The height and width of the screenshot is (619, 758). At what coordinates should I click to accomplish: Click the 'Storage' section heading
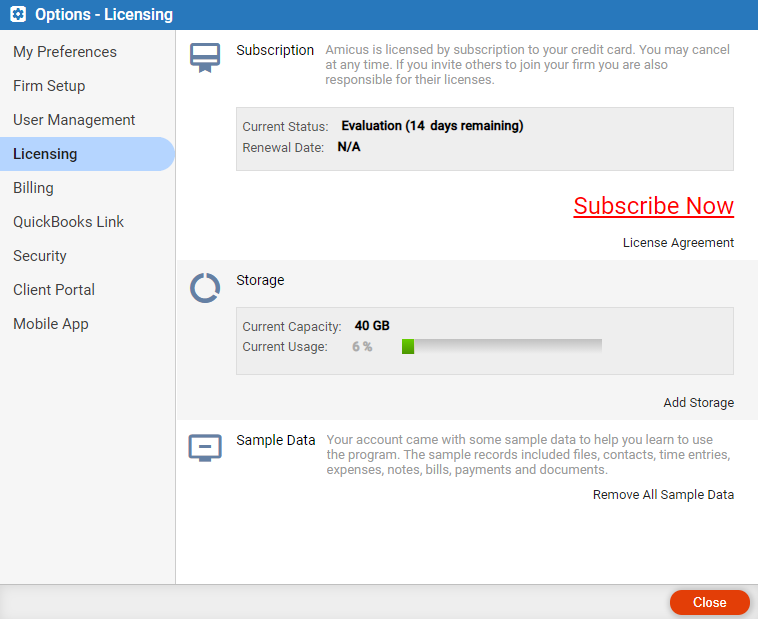[260, 280]
